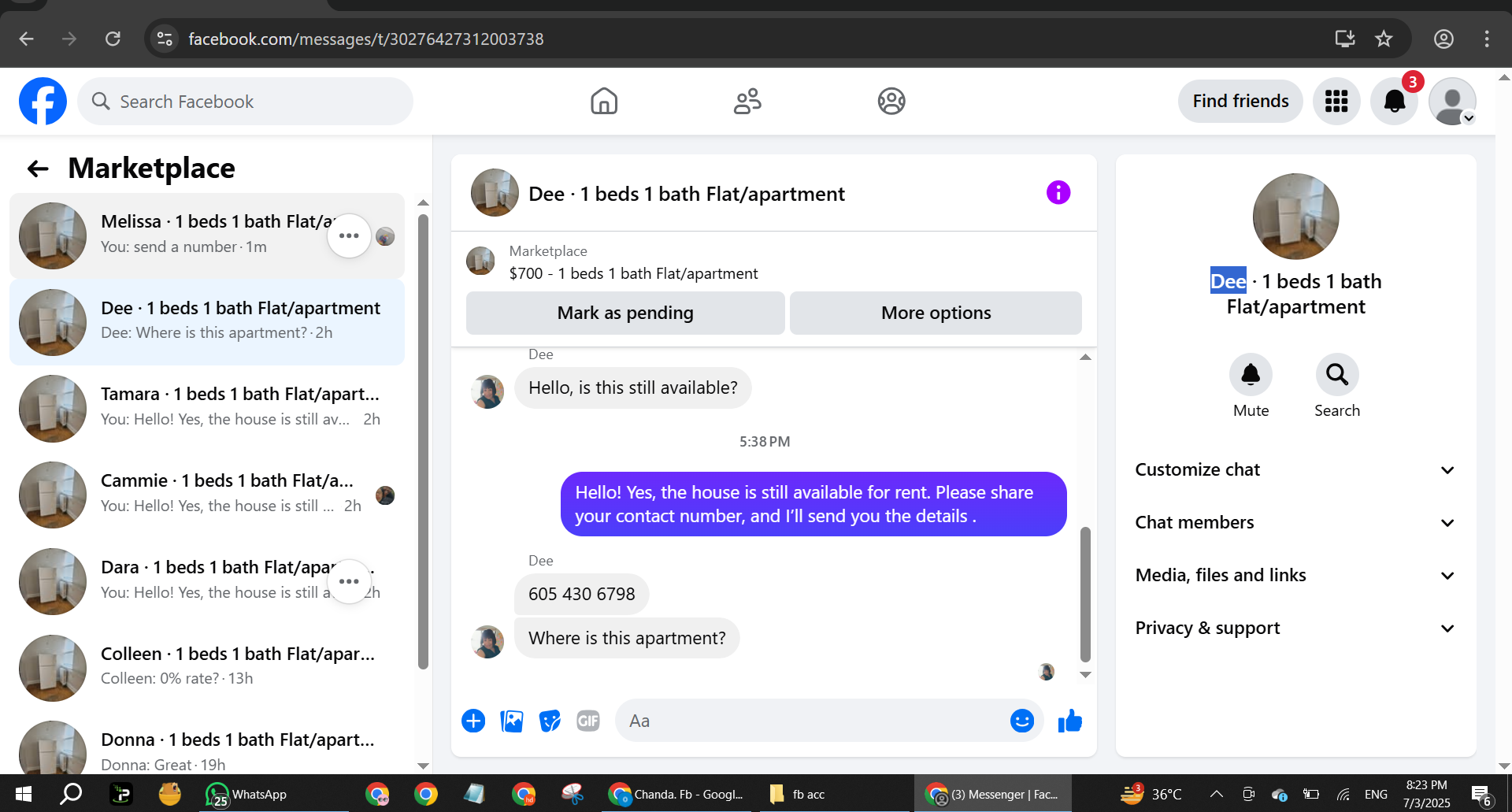Screen dimensions: 1512x812
Task: Open Windows Start menu
Action: click(x=24, y=794)
